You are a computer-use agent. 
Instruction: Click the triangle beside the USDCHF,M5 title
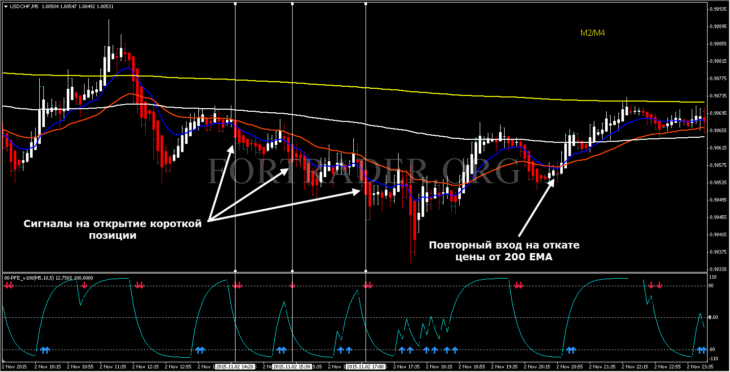(x=5, y=7)
